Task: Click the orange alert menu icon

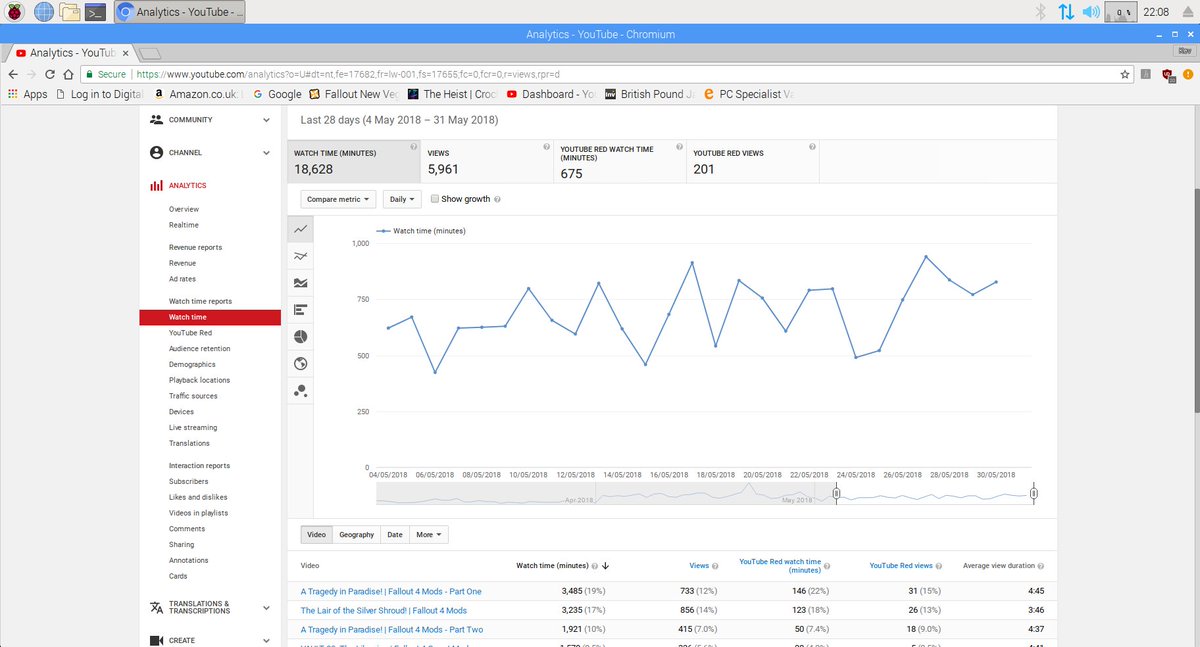Action: pyautogui.click(x=1186, y=74)
